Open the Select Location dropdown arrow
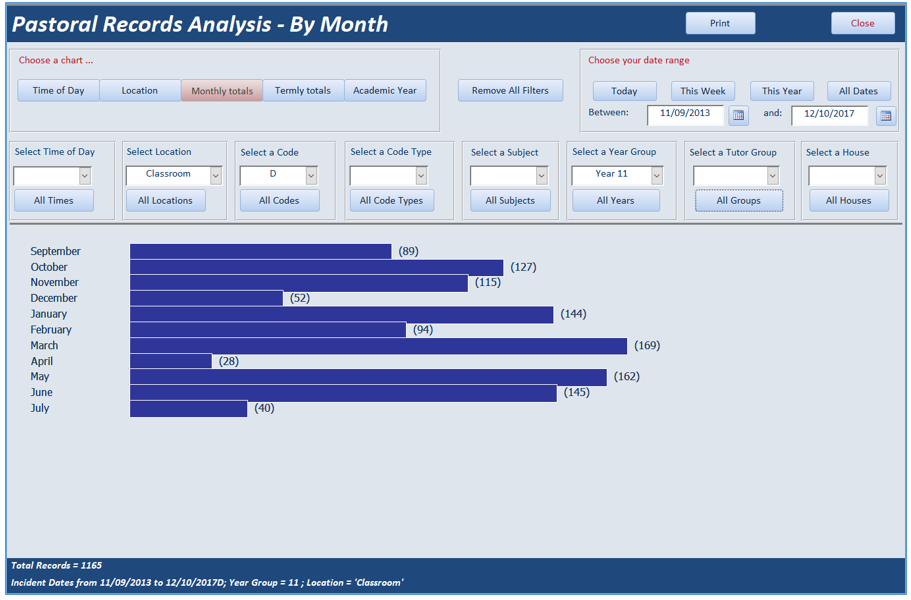Image resolution: width=911 pixels, height=600 pixels. point(216,175)
